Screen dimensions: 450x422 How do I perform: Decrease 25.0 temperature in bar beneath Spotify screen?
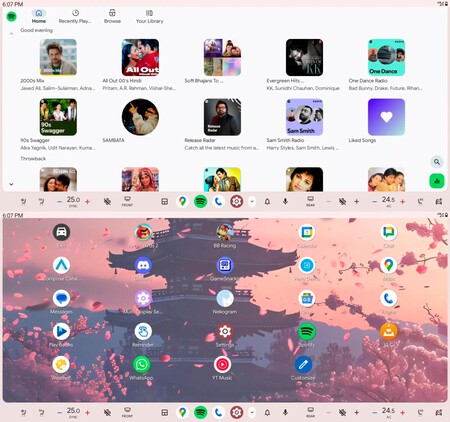[59, 202]
